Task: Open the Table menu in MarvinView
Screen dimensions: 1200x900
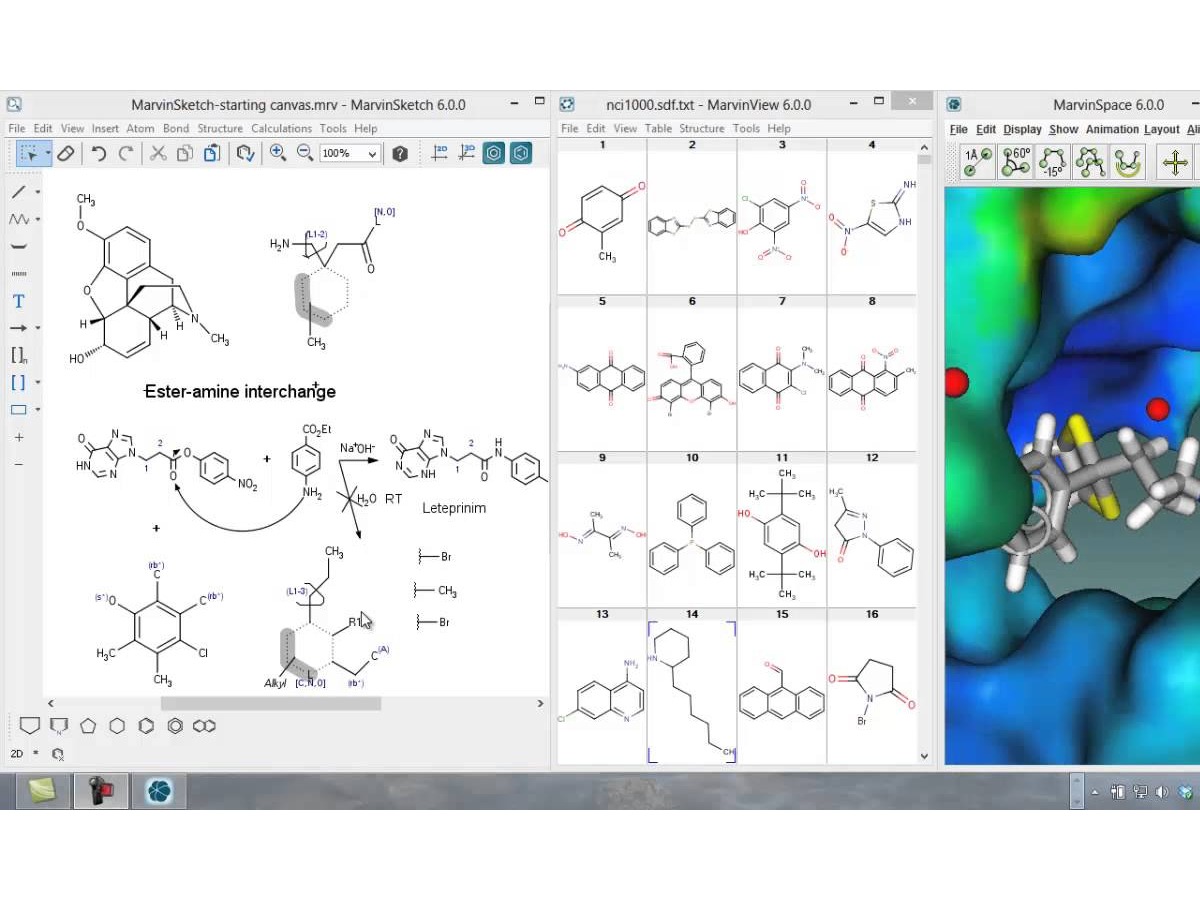Action: point(658,128)
